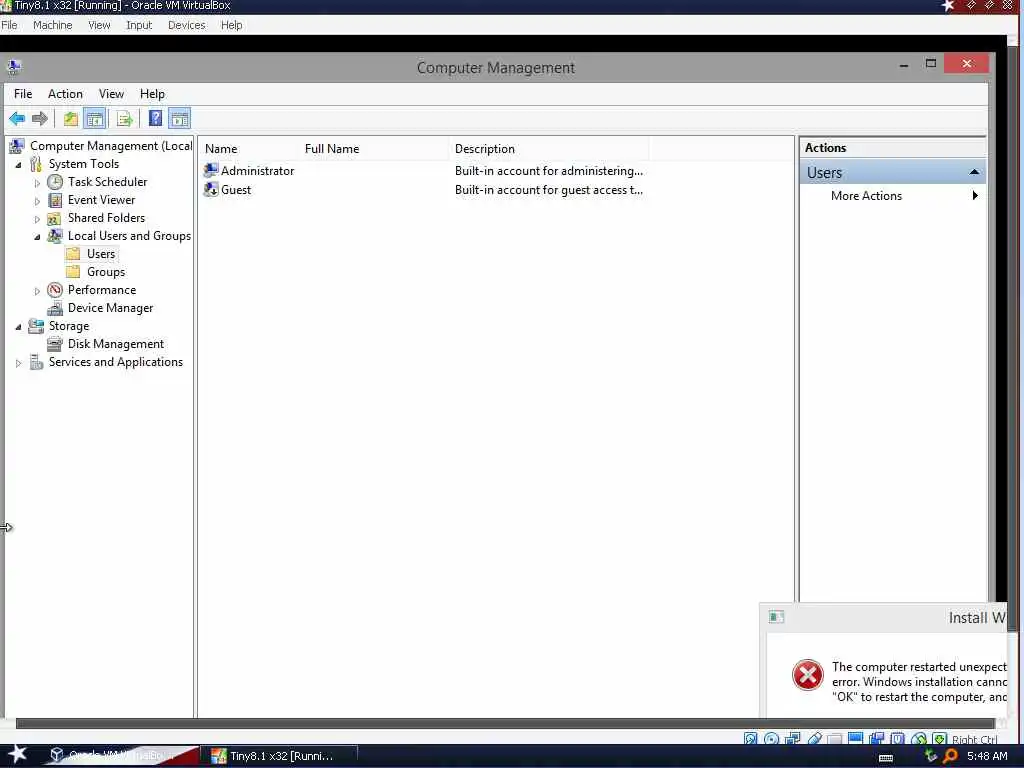The height and width of the screenshot is (768, 1024).
Task: Open the Help menu in Computer Management
Action: coord(152,94)
